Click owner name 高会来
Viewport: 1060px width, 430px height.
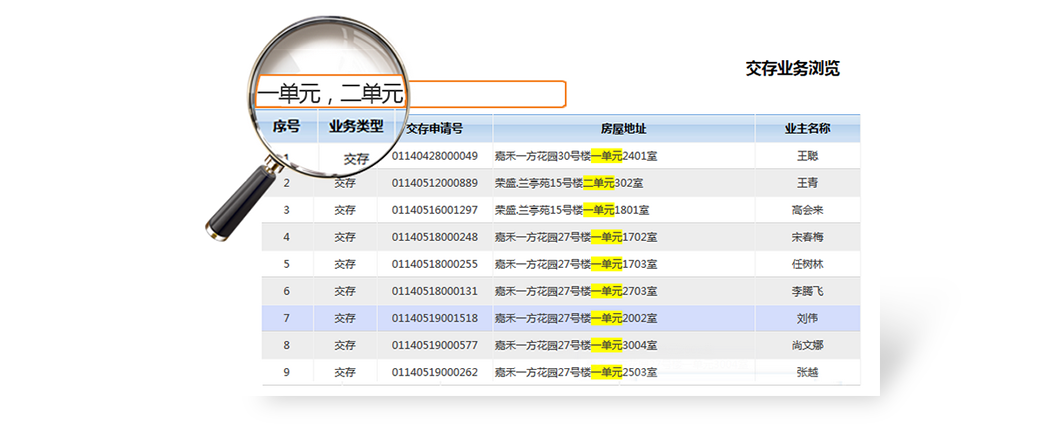pos(807,210)
